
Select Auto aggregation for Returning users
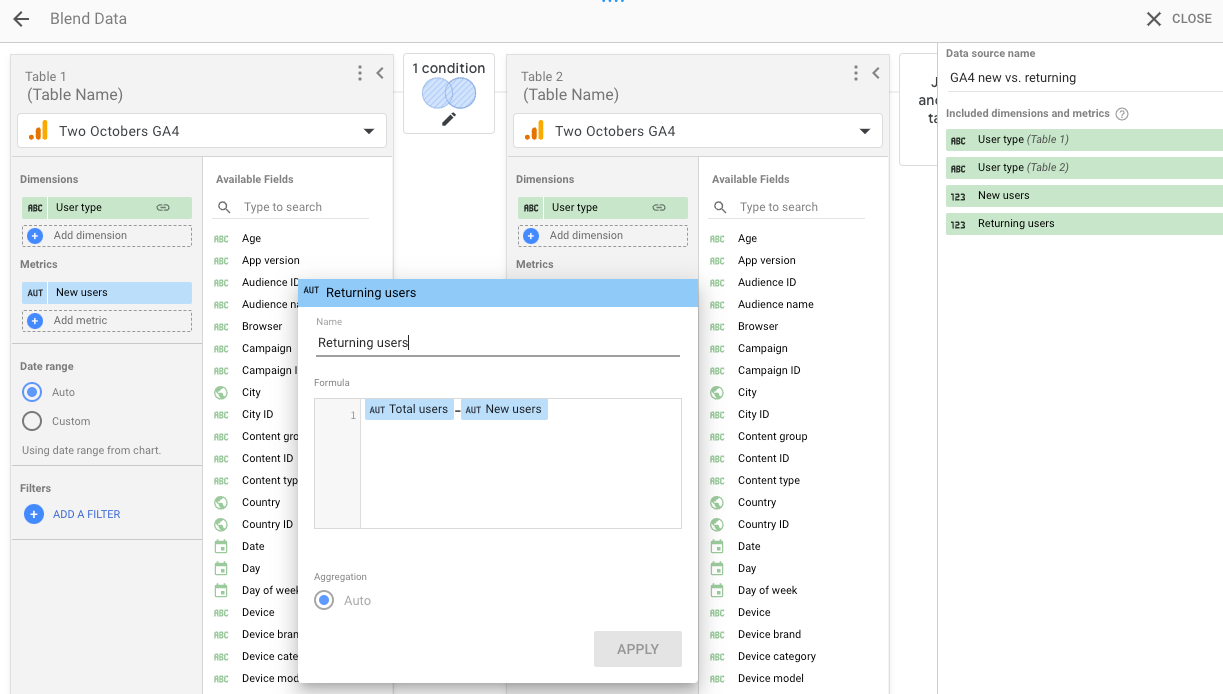tap(323, 600)
